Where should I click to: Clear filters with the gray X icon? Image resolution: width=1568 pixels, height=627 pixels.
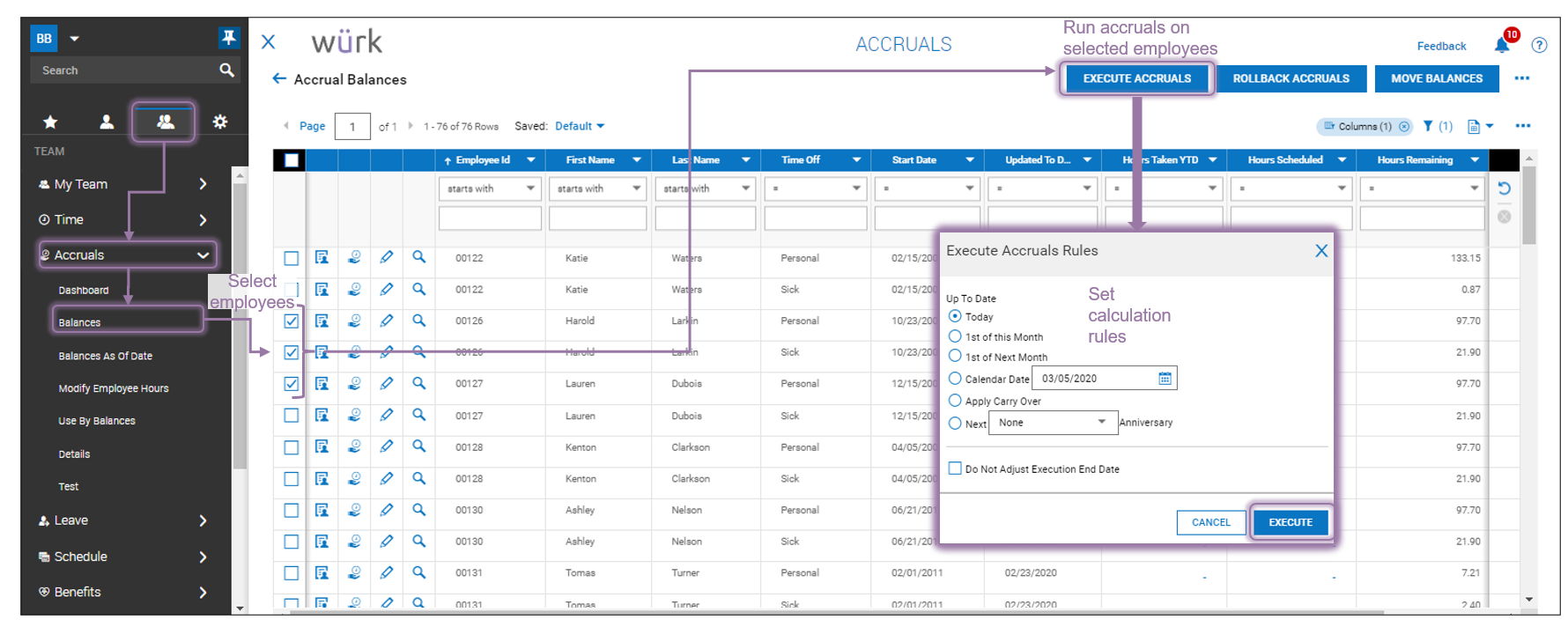1504,217
